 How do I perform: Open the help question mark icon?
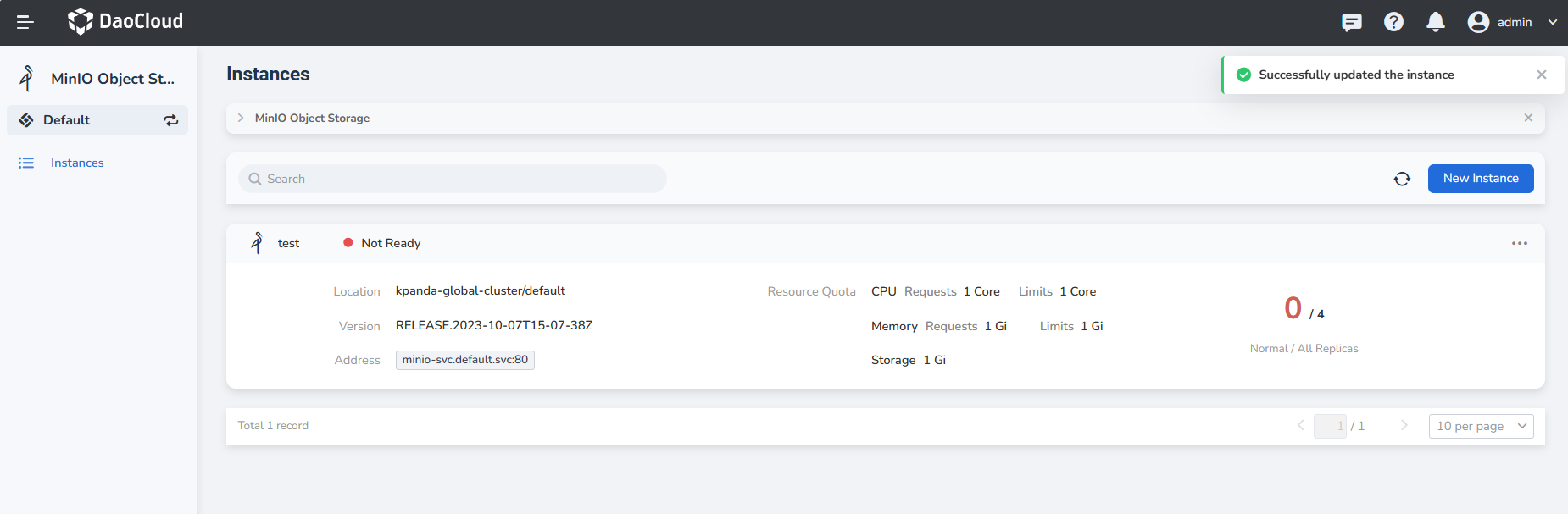point(1393,22)
